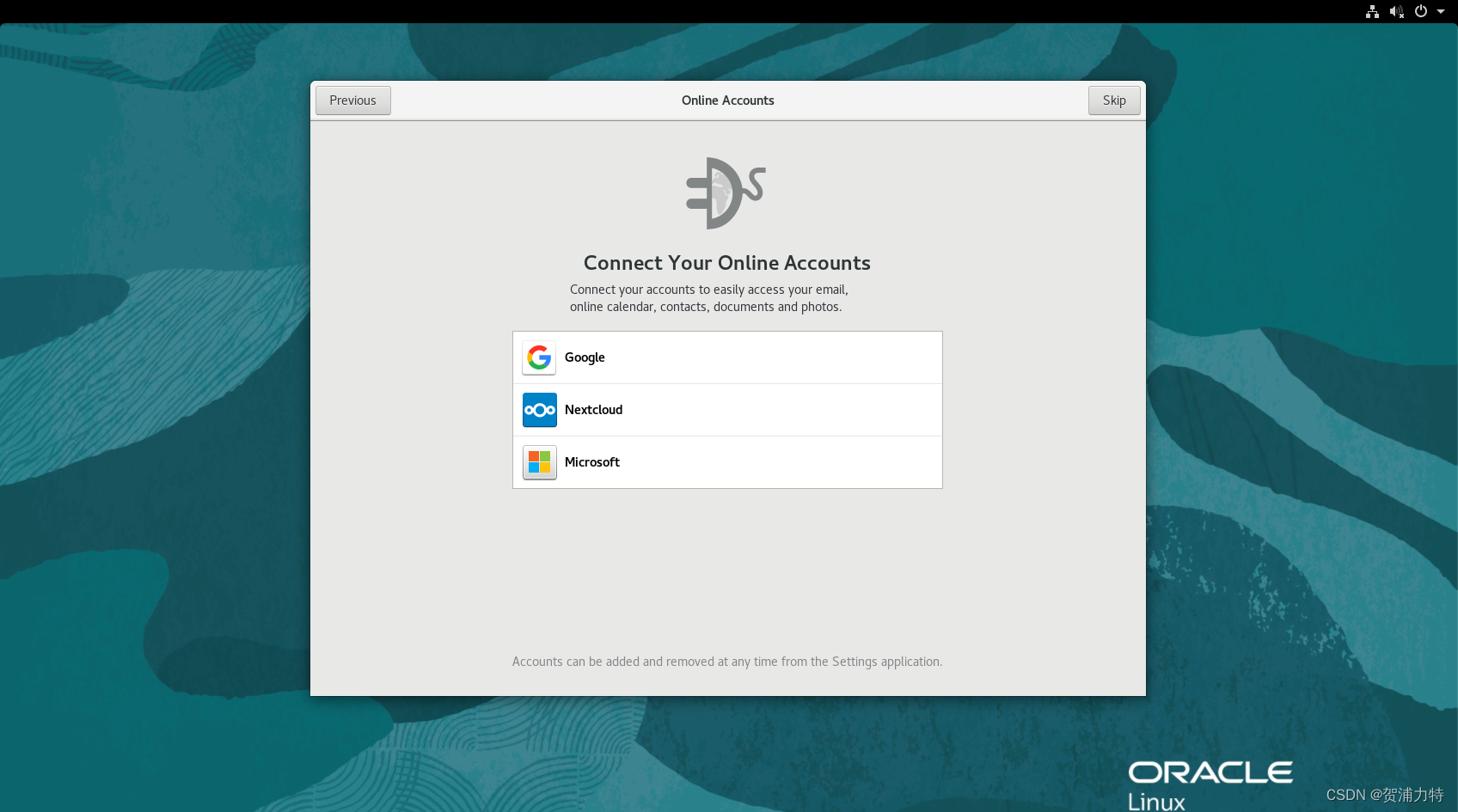
Task: Skip the Online Accounts step
Action: click(x=1114, y=101)
